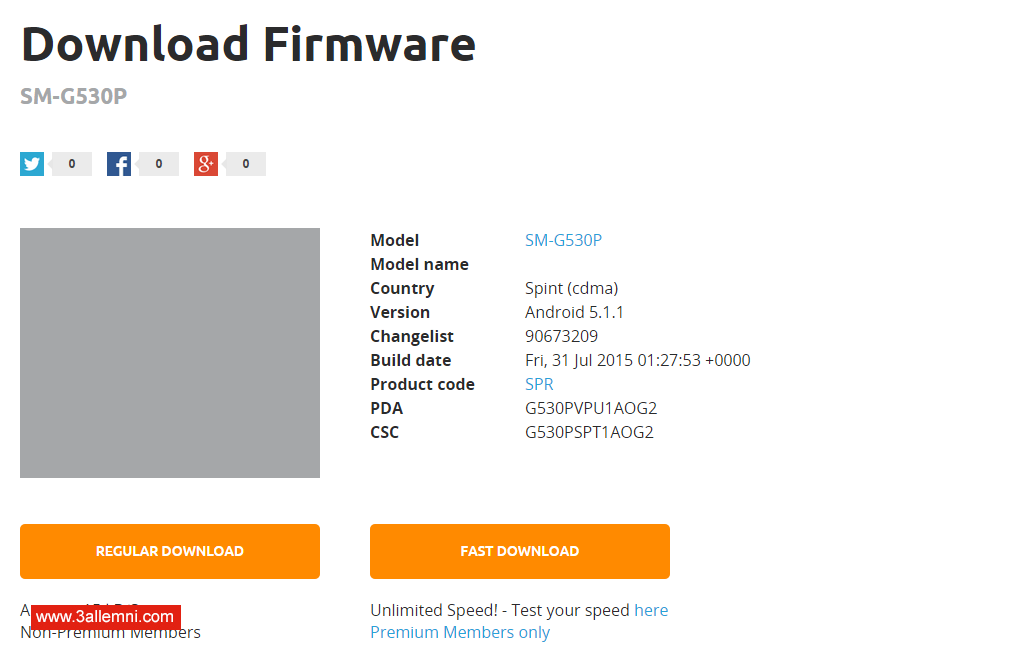
Task: Open the Premium Members only link
Action: 460,632
